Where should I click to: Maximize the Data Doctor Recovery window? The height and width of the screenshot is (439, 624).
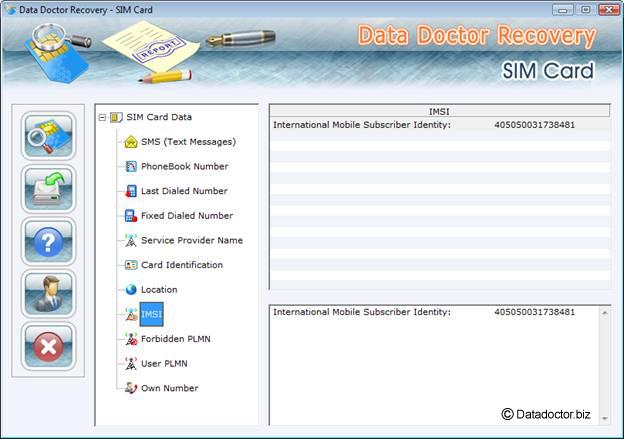click(586, 10)
